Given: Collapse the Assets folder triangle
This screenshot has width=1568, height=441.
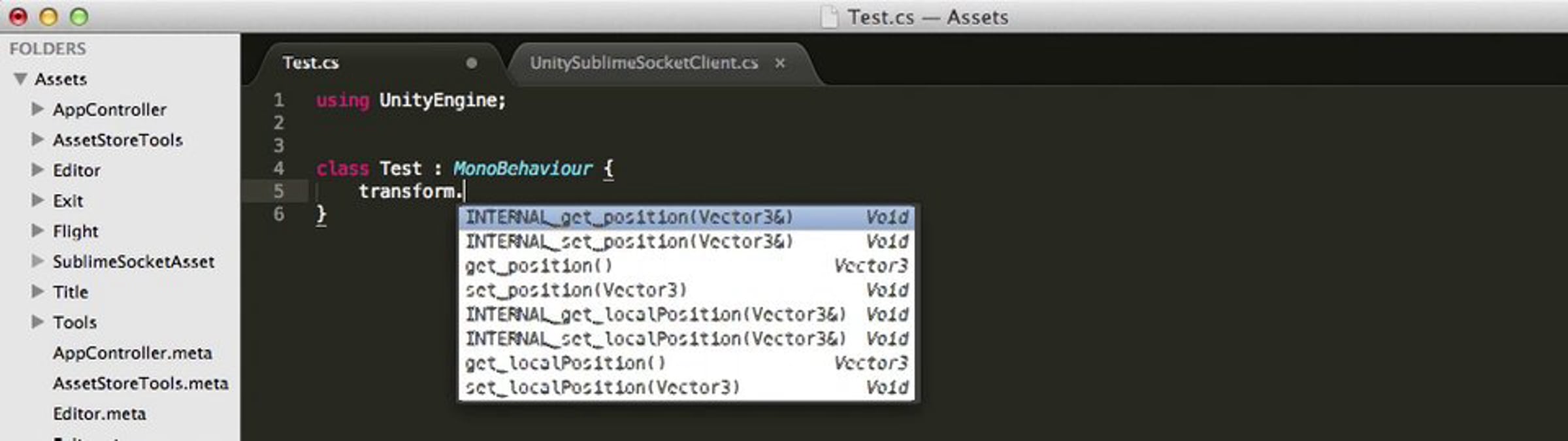Looking at the screenshot, I should [x=20, y=79].
